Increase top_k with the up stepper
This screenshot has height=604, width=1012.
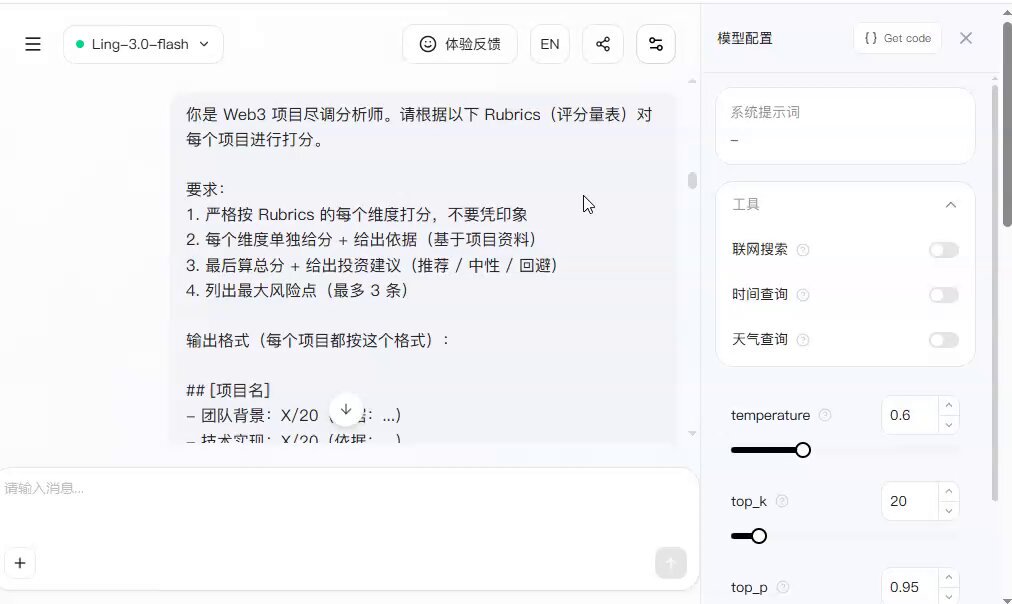[x=949, y=491]
